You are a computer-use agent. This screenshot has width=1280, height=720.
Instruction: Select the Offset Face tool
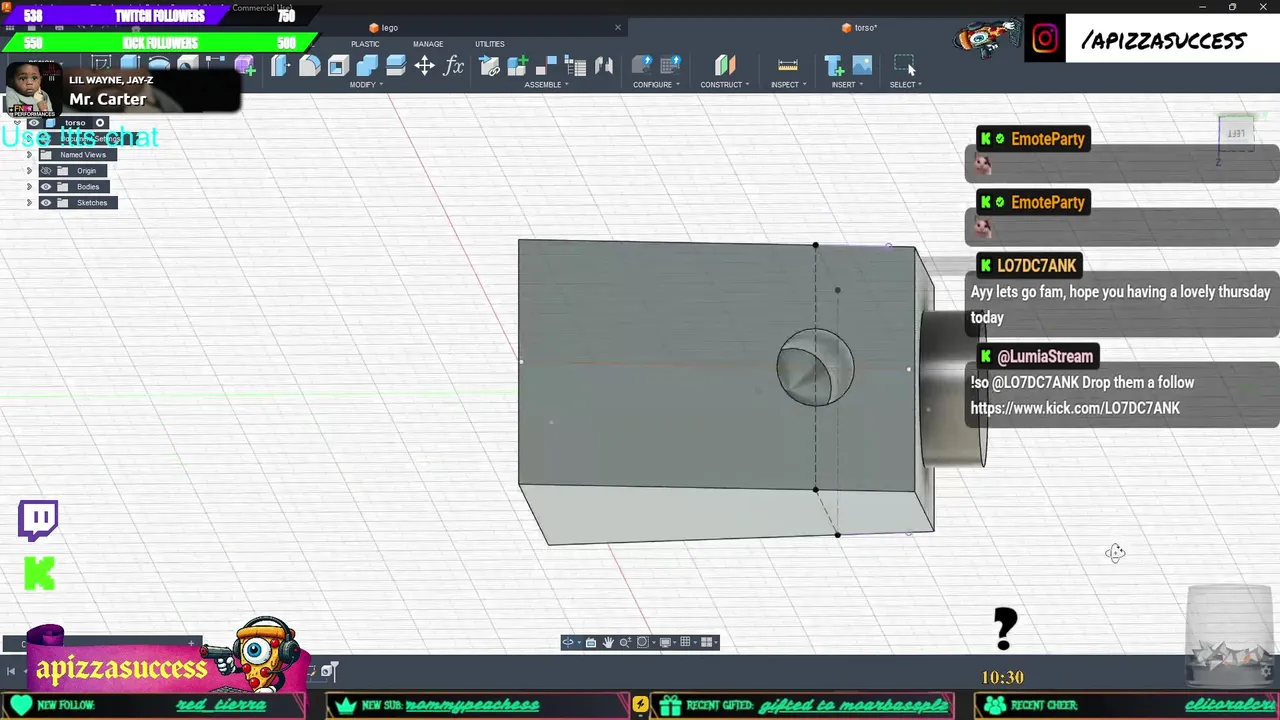396,66
